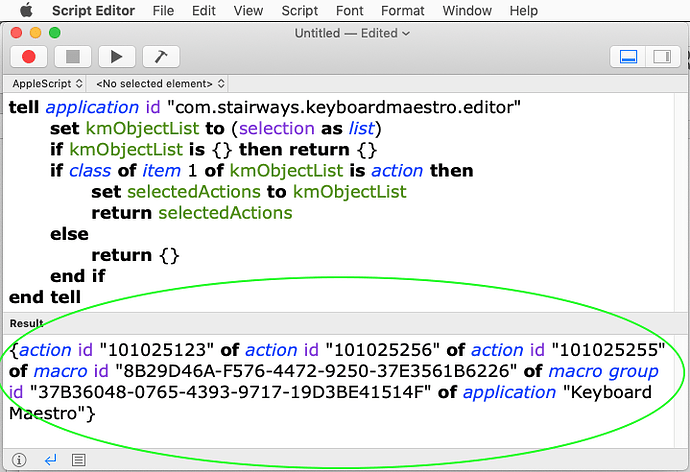The height and width of the screenshot is (472, 690).
Task: Show the log list tab icon
Action: 79,460
